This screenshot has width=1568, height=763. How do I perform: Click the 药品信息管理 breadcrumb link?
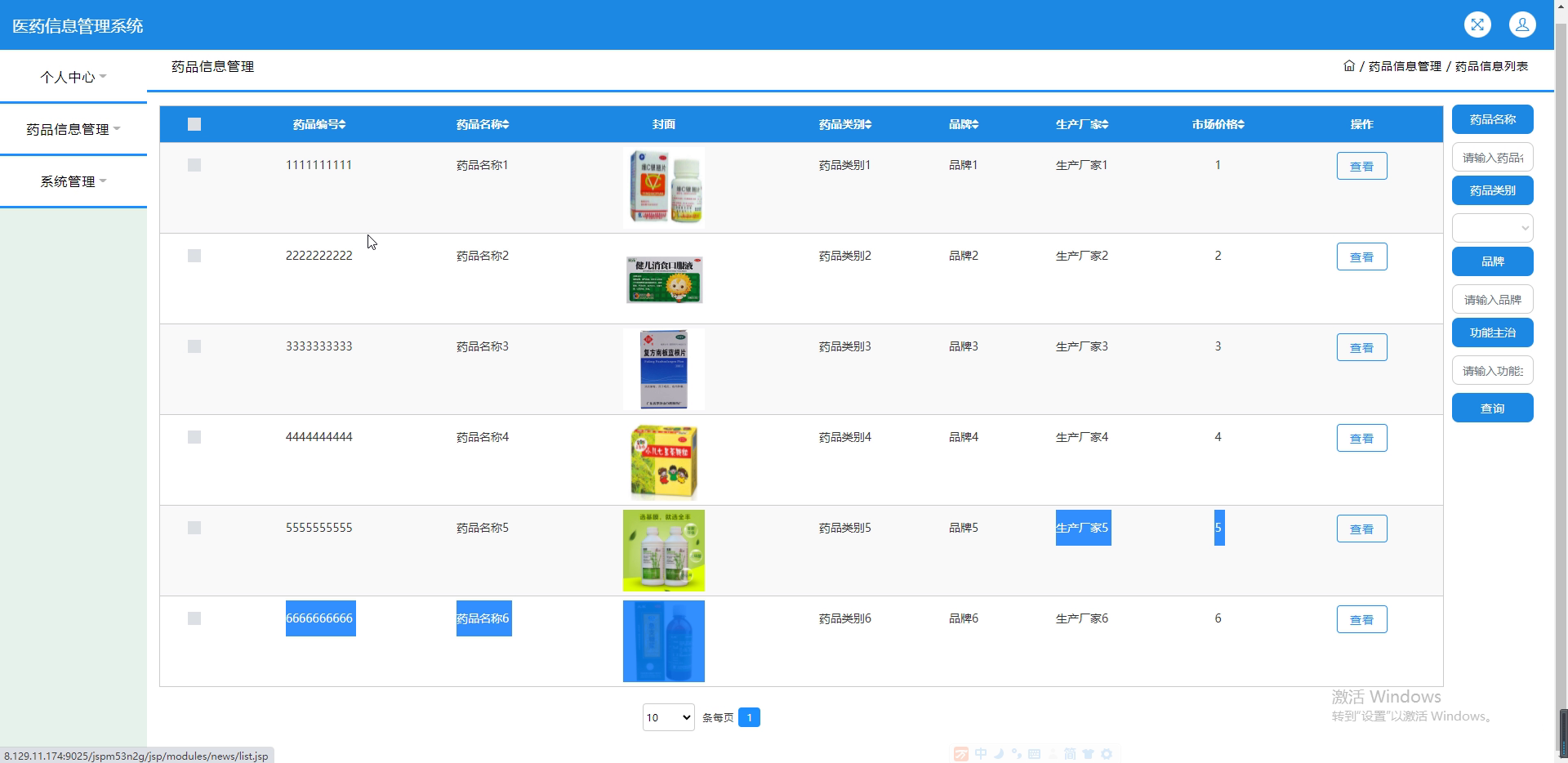(1405, 66)
